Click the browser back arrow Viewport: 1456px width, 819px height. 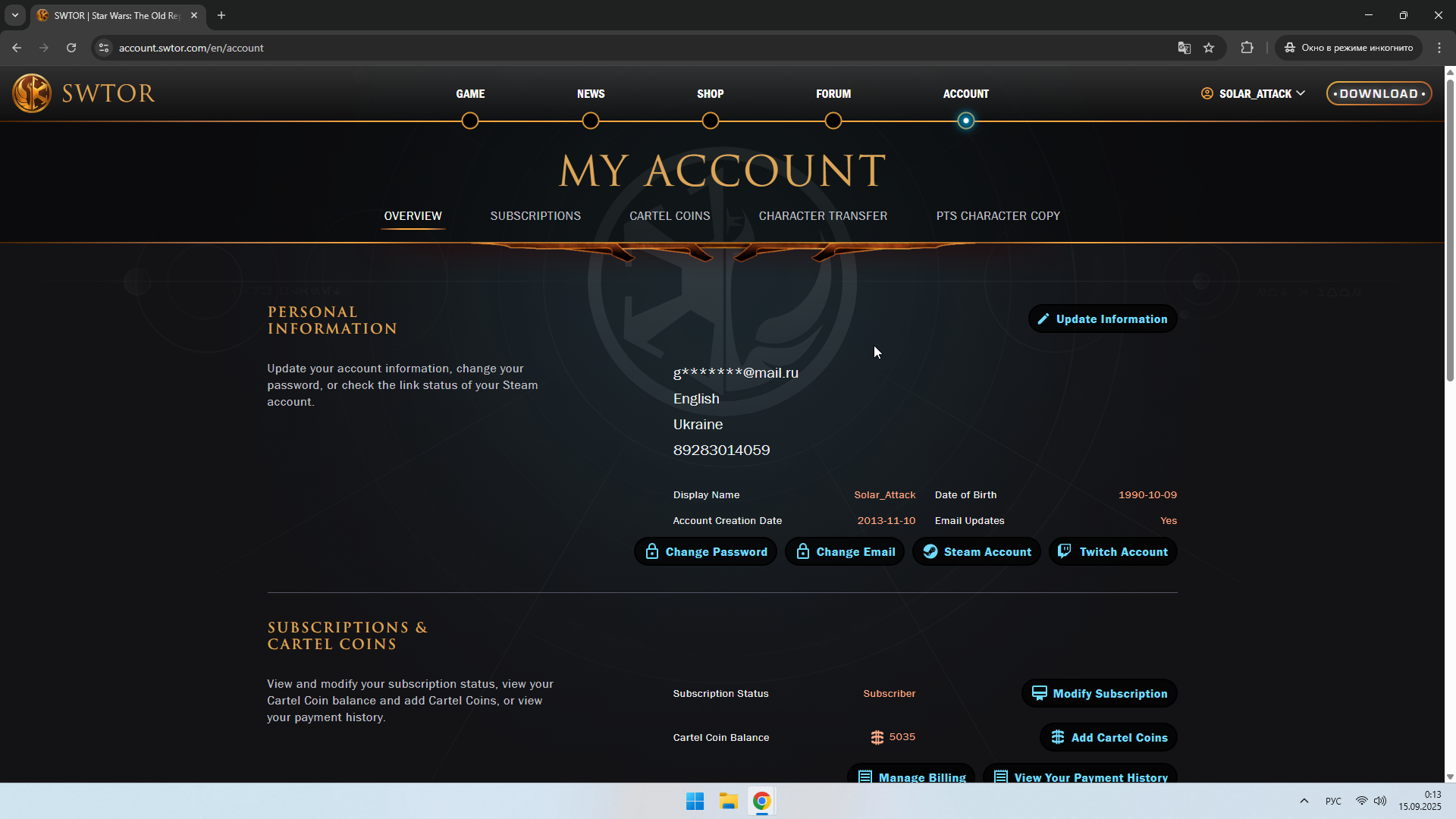[17, 48]
